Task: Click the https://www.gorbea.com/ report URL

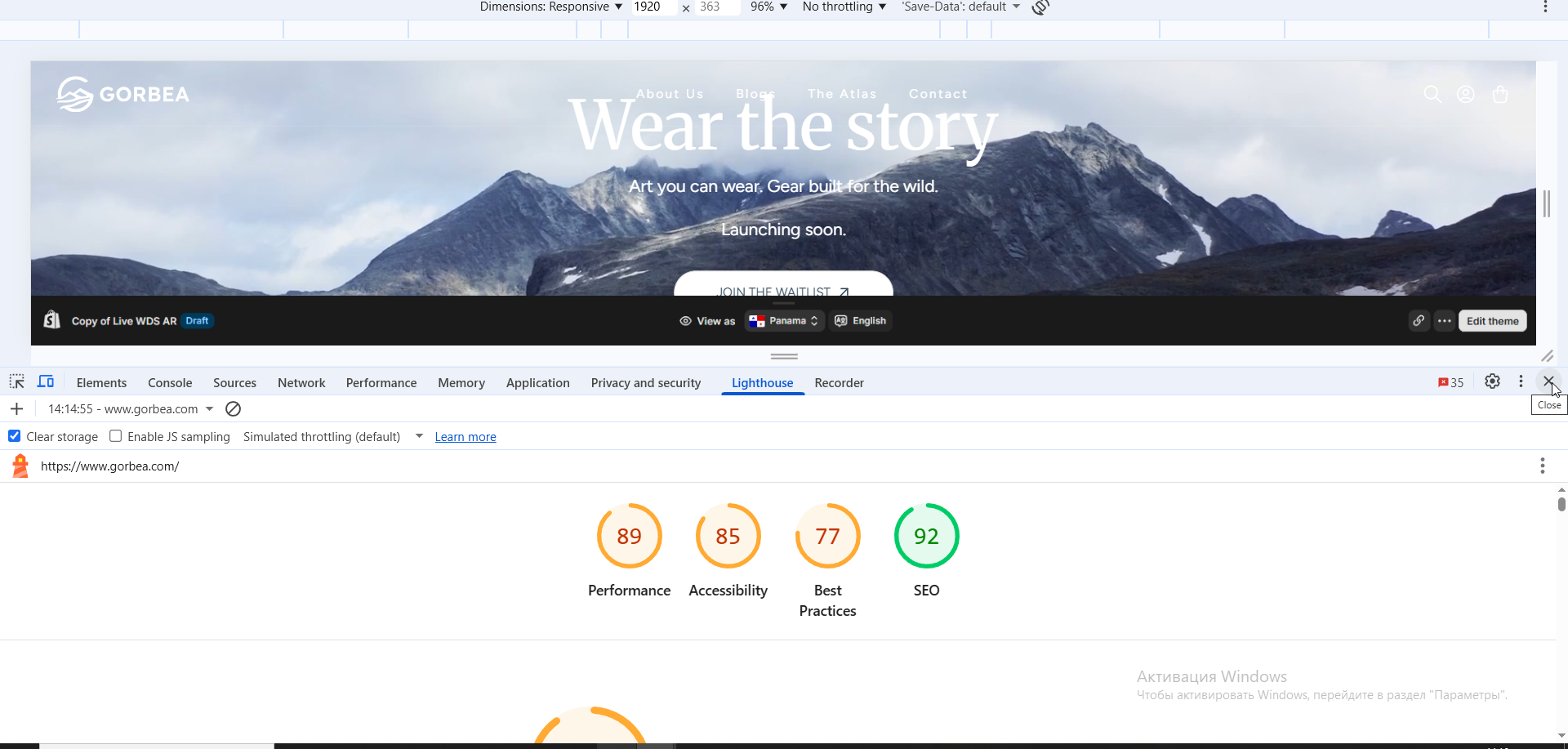Action: click(109, 466)
